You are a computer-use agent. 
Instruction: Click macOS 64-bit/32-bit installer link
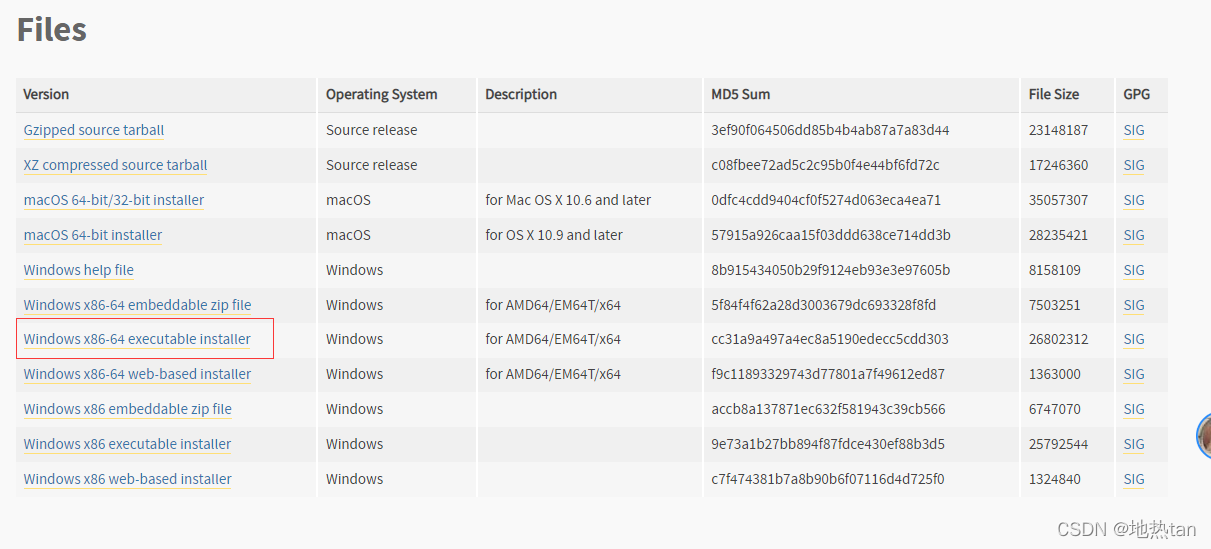pos(114,200)
